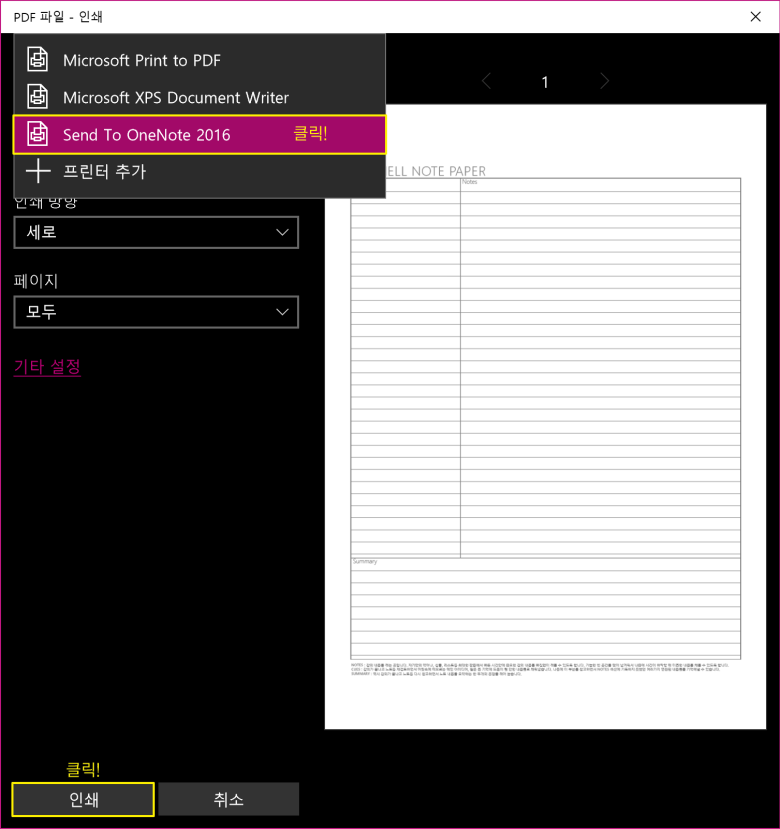Select Microsoft Print to PDF printer
780x829 pixels.
click(x=199, y=60)
